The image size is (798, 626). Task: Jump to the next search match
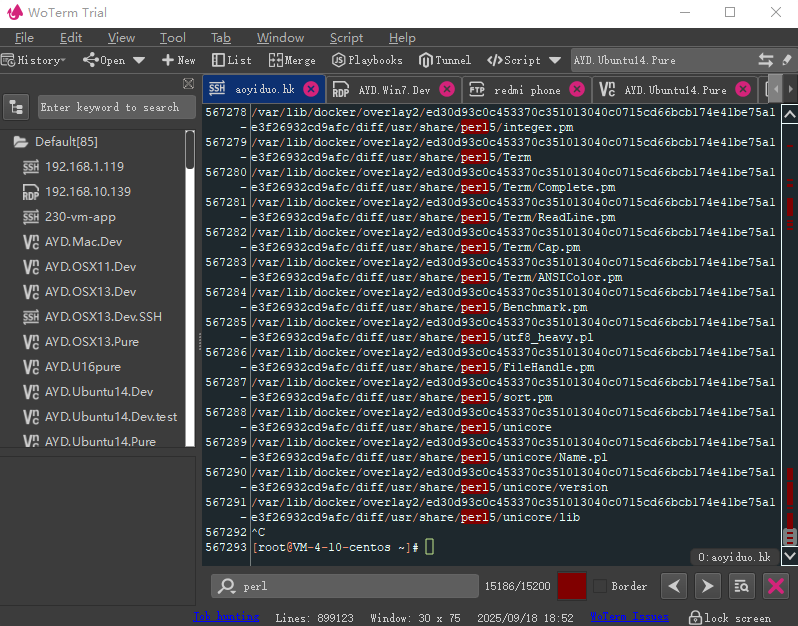[x=707, y=586]
